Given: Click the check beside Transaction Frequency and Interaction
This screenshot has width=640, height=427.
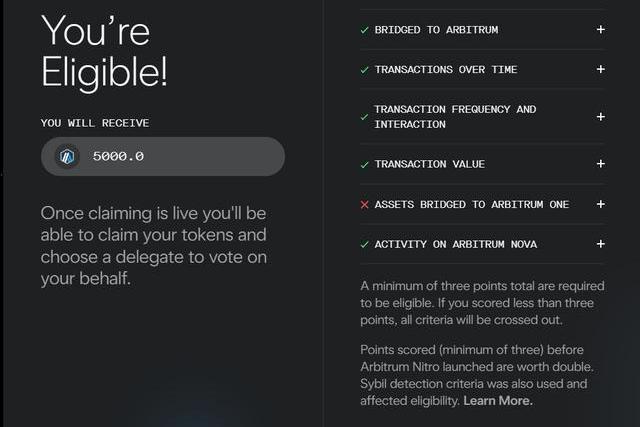Looking at the screenshot, I should (x=364, y=117).
